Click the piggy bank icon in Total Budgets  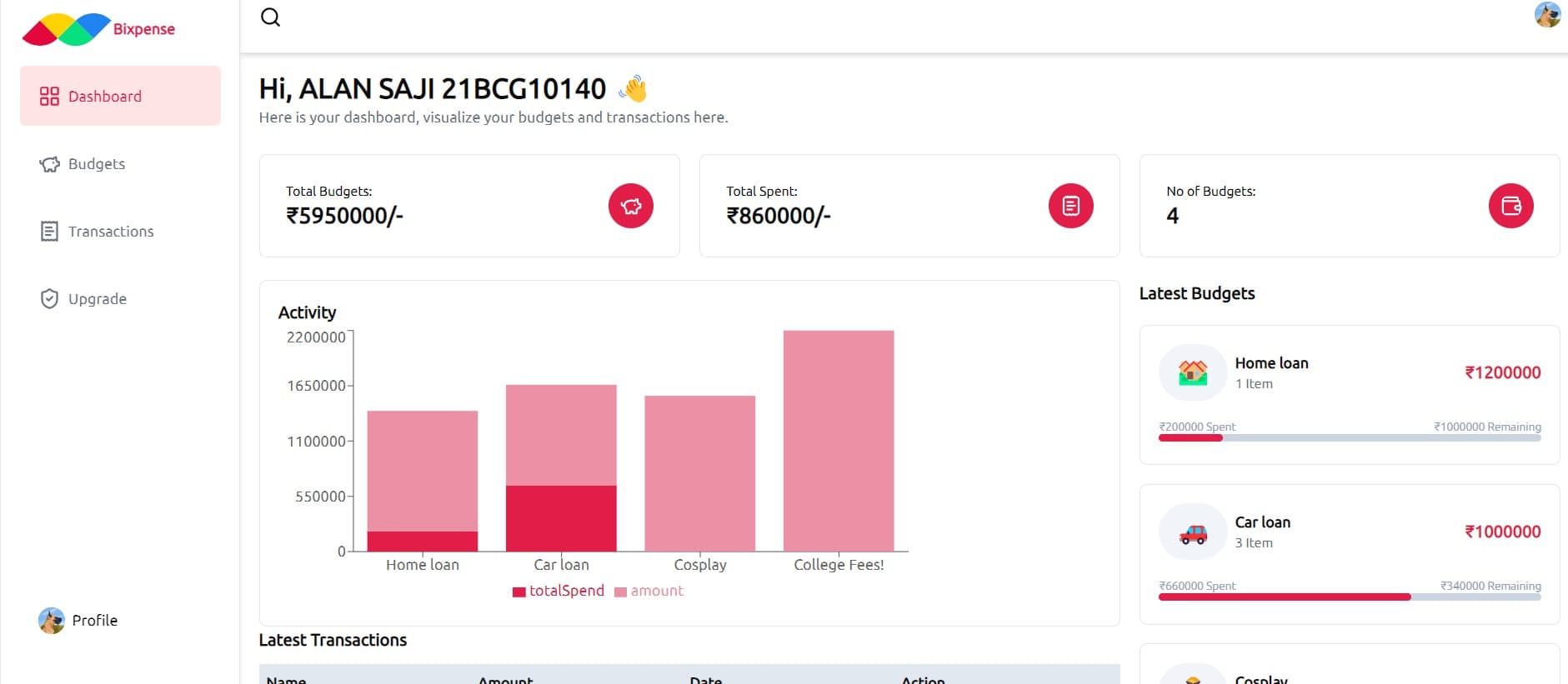[x=630, y=206]
